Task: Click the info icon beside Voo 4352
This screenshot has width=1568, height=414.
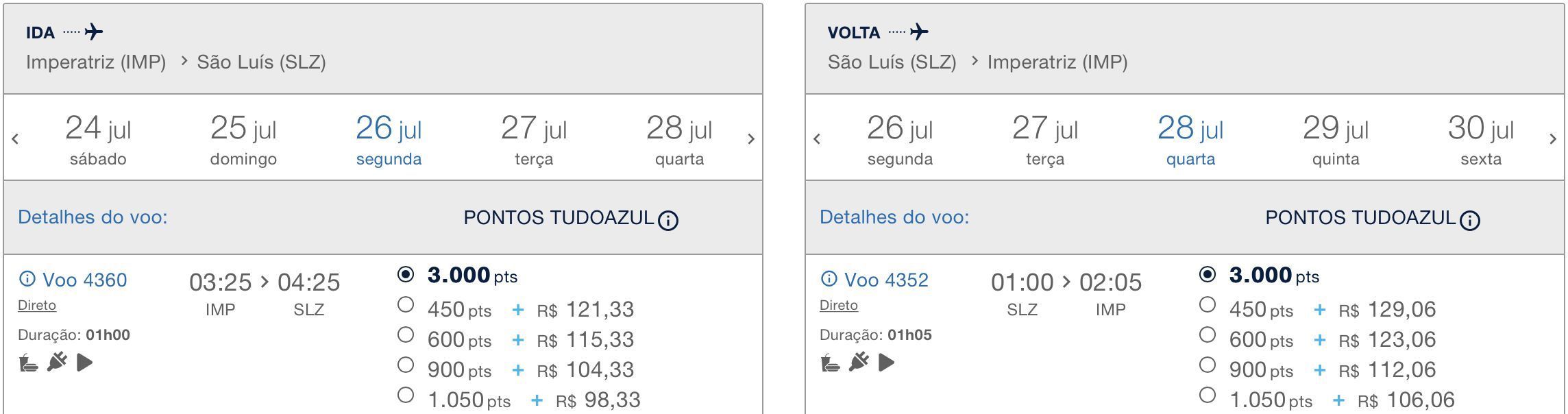Action: point(829,279)
